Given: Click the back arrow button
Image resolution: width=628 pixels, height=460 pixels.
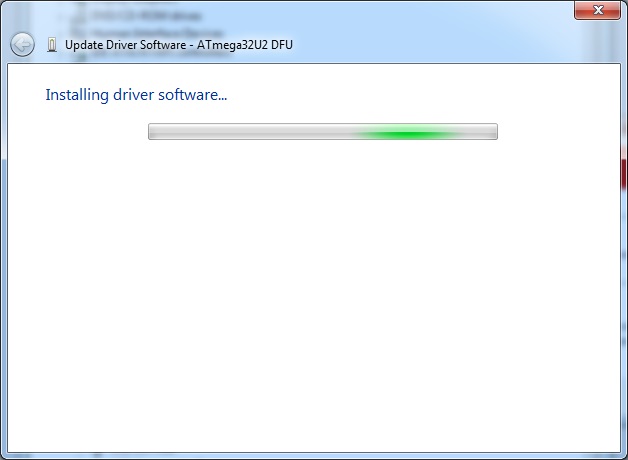Looking at the screenshot, I should pos(22,45).
